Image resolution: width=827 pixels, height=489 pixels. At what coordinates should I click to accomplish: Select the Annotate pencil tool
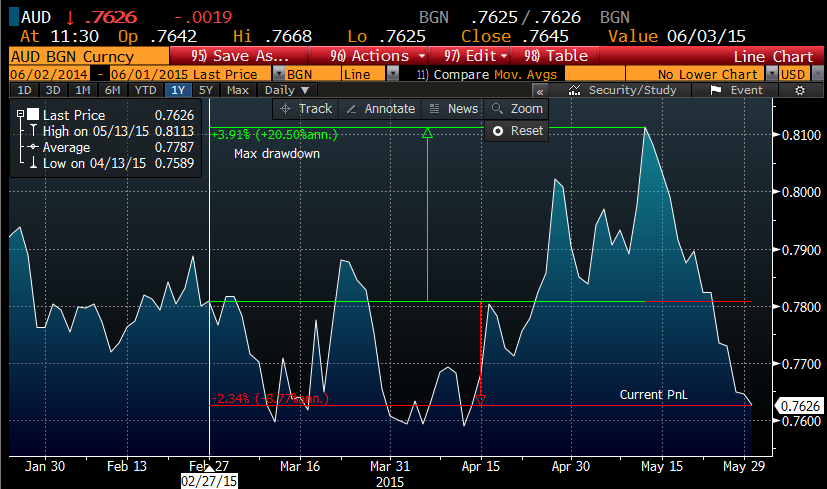pyautogui.click(x=380, y=108)
